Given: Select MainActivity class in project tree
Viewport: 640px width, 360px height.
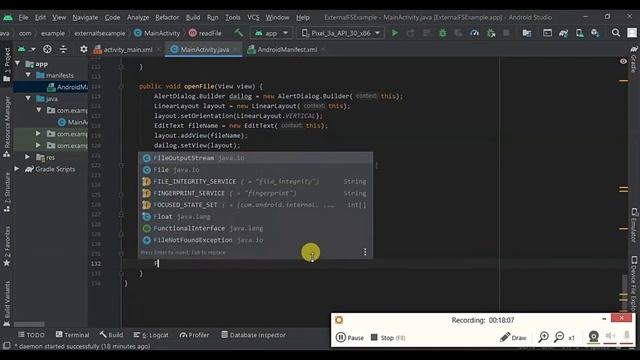Looking at the screenshot, I should pos(73,122).
